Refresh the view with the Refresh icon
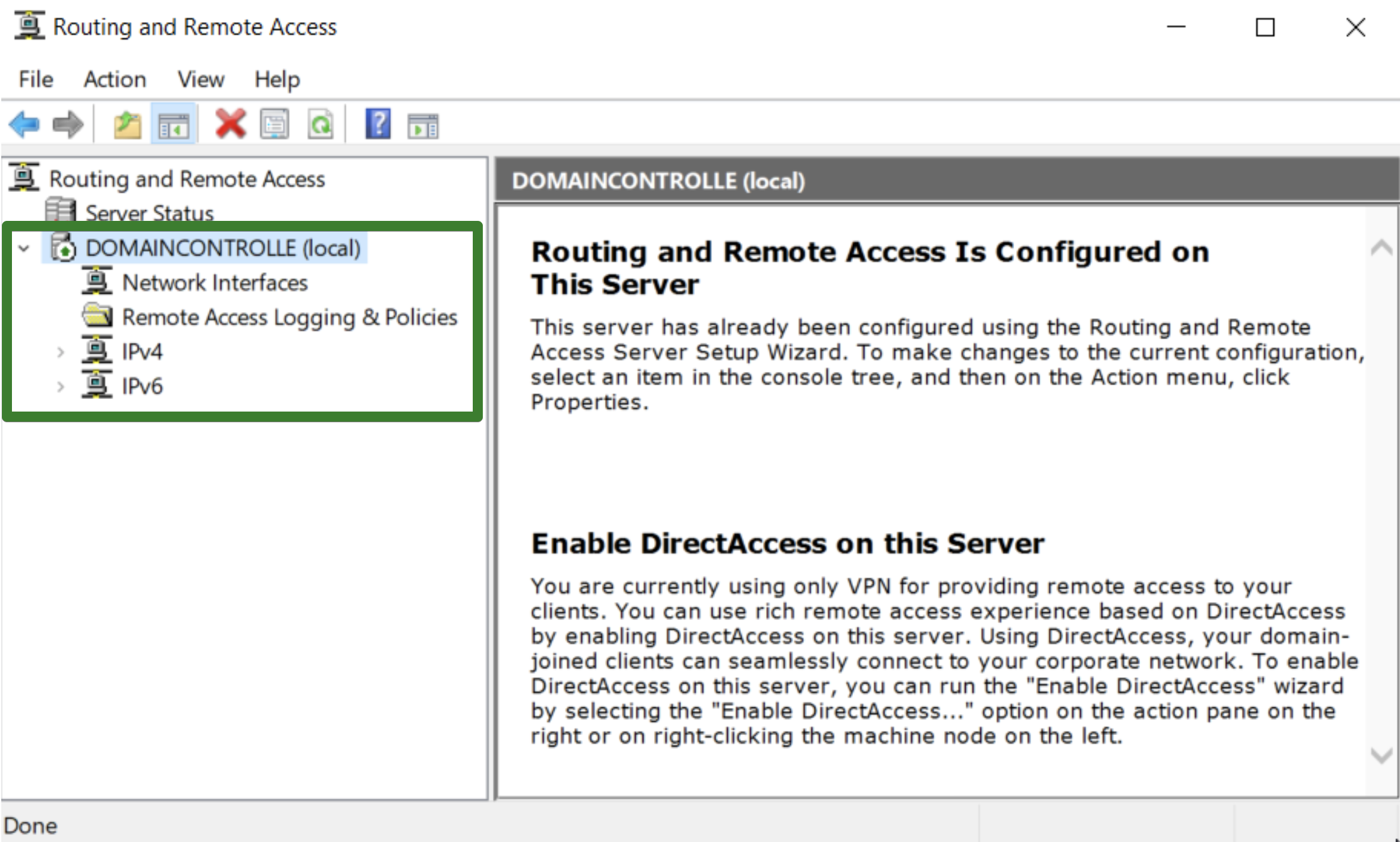 tap(320, 123)
